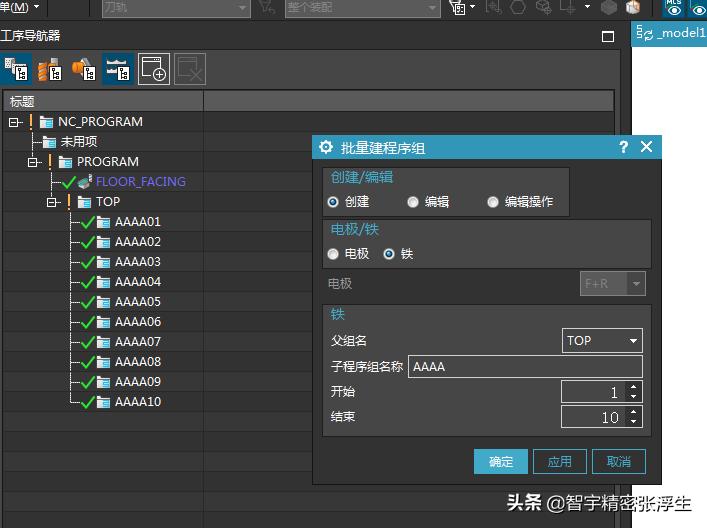Screen dimensions: 707x528
Task: Switch to Program Order view icon
Action: click(x=16, y=69)
